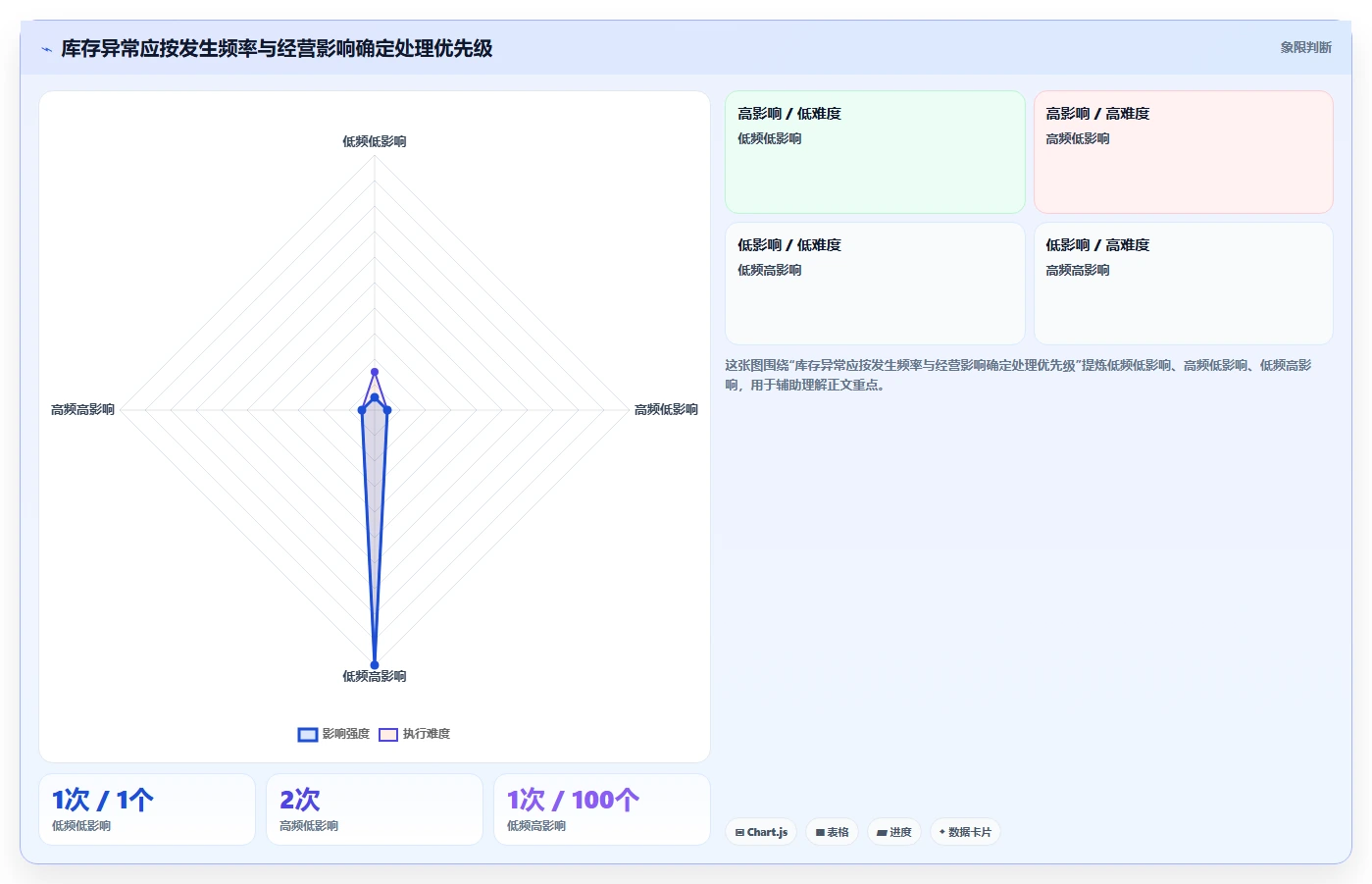Click the 数据卡片 tag
1372x884 pixels.
(965, 832)
